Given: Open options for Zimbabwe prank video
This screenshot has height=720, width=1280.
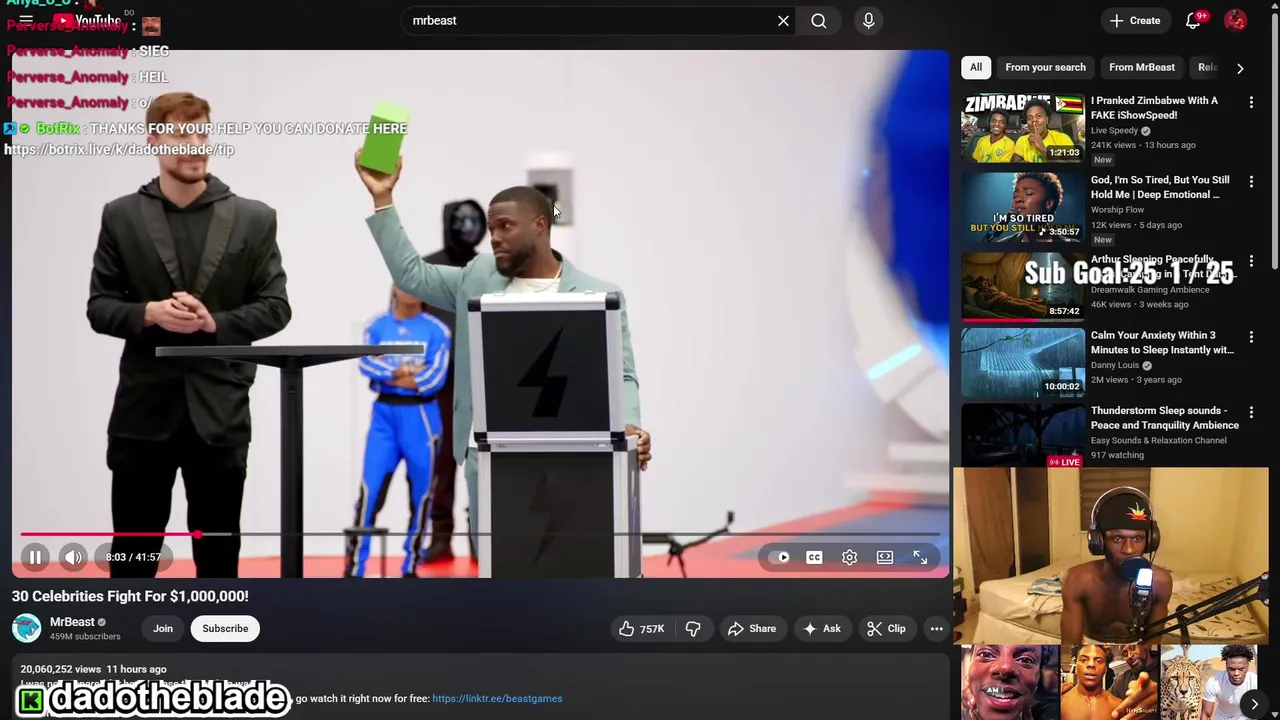Looking at the screenshot, I should (x=1251, y=102).
